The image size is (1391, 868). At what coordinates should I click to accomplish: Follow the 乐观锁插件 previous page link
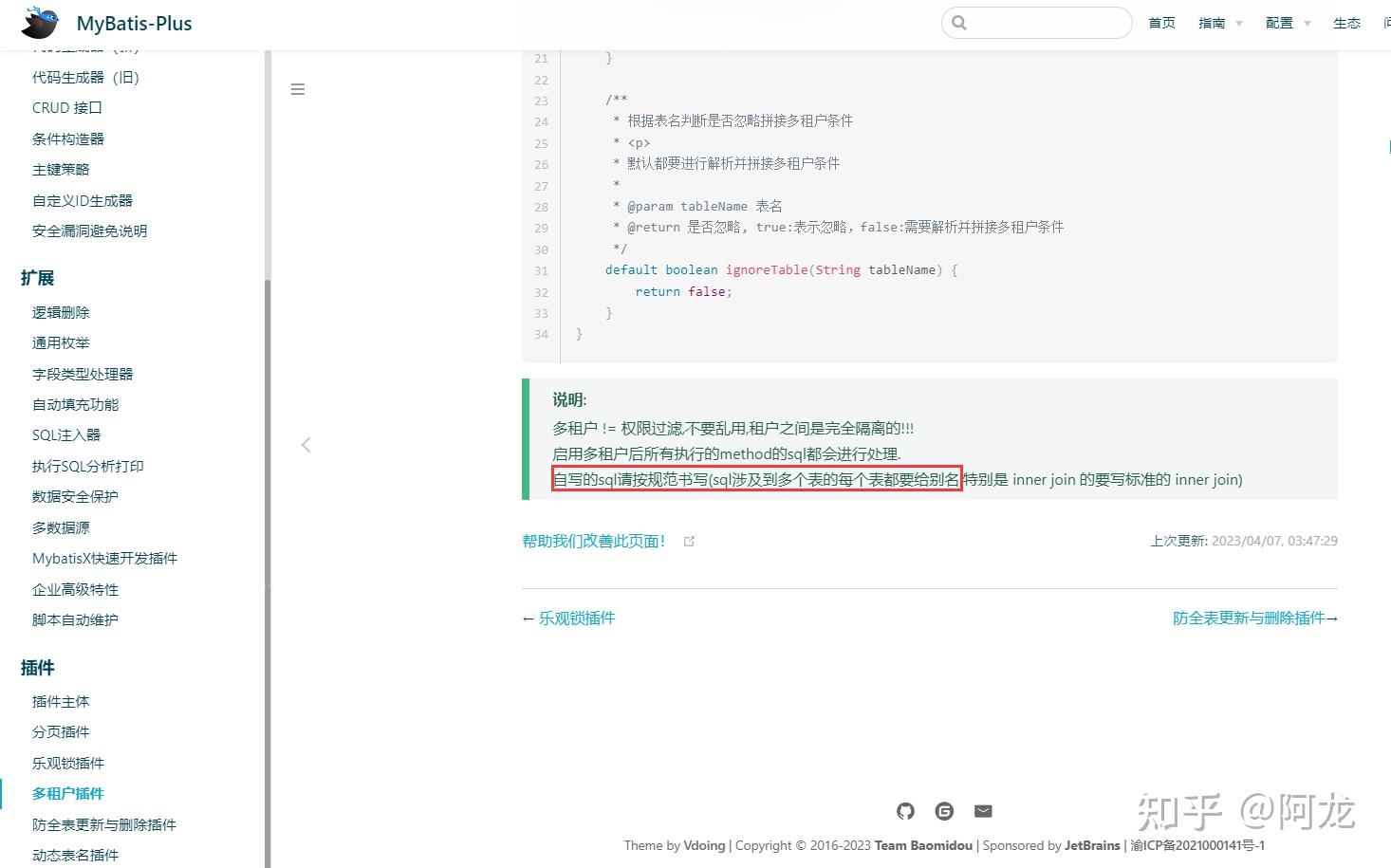577,619
